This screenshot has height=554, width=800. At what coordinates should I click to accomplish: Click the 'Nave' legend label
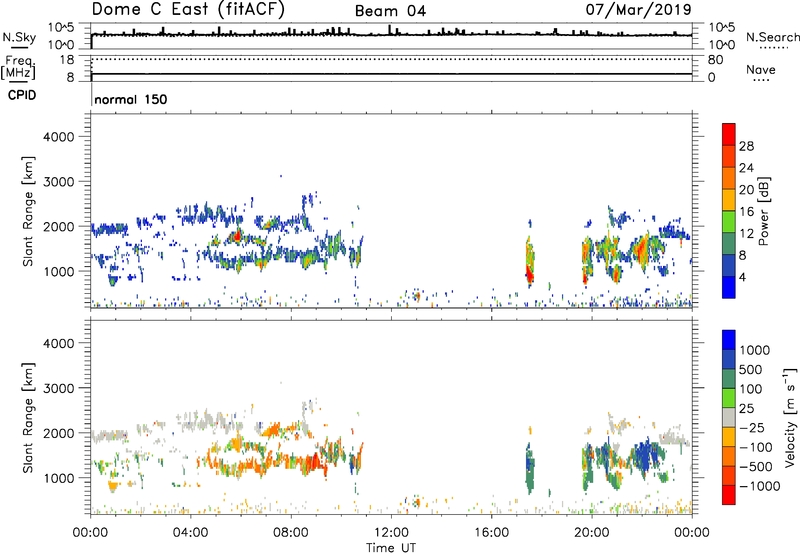tap(761, 69)
